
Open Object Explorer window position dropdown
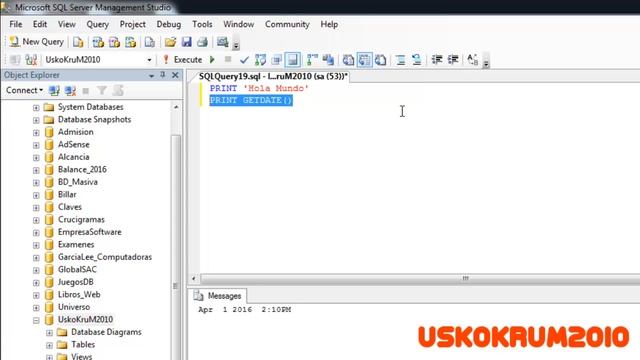pos(151,76)
